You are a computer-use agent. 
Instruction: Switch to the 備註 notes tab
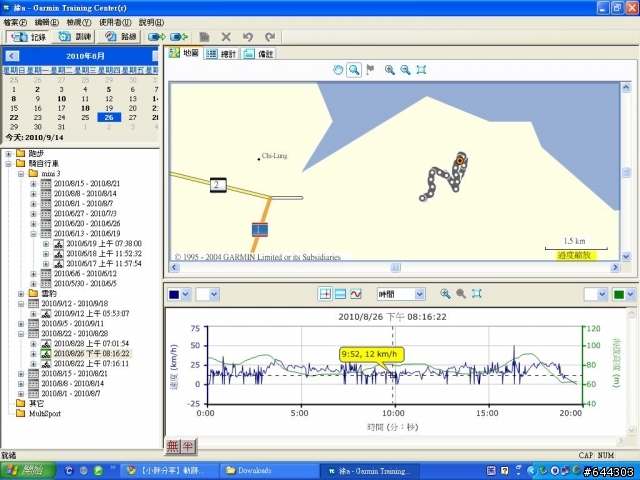(258, 53)
